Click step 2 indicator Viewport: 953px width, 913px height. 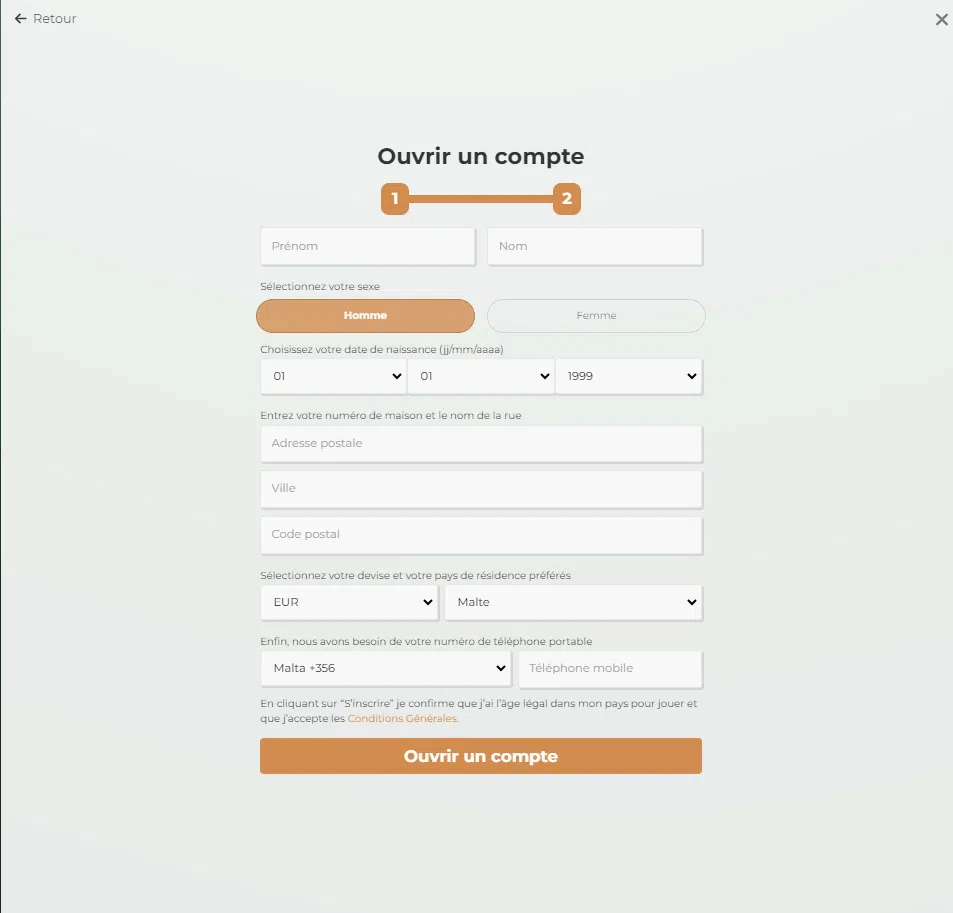click(566, 199)
